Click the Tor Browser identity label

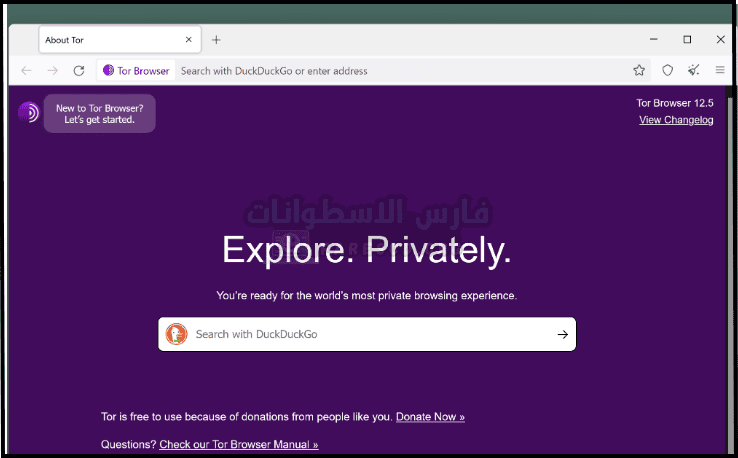click(136, 71)
